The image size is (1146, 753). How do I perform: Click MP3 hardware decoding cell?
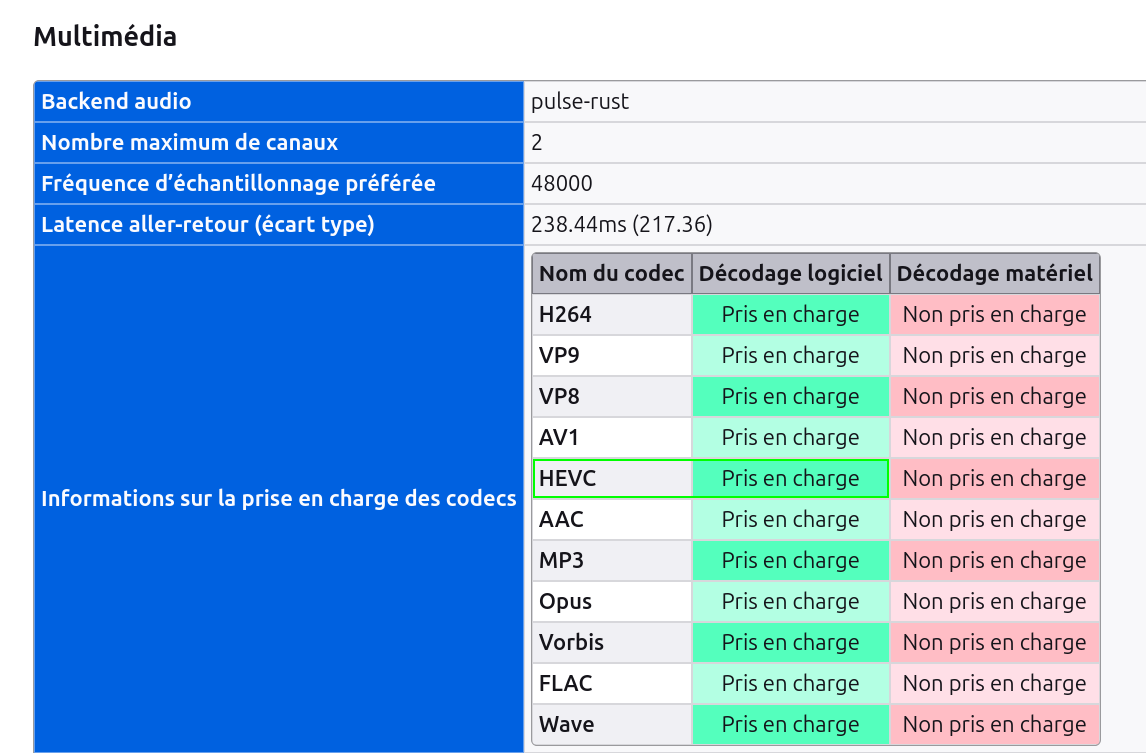tap(995, 560)
